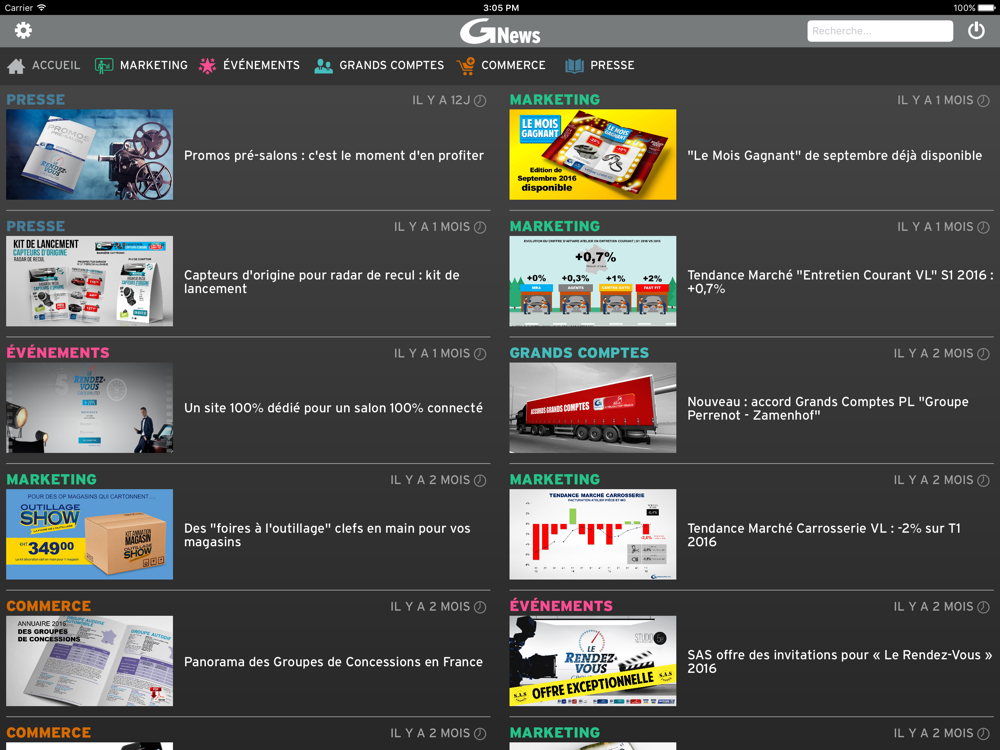This screenshot has height=750, width=1000.
Task: Tap the Kit de lancement thumbnail
Action: coord(89,281)
